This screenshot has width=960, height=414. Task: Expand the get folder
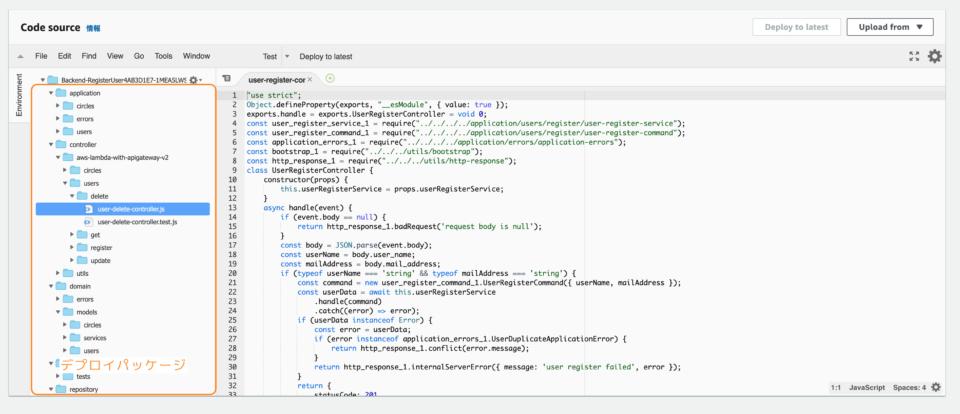coord(72,235)
